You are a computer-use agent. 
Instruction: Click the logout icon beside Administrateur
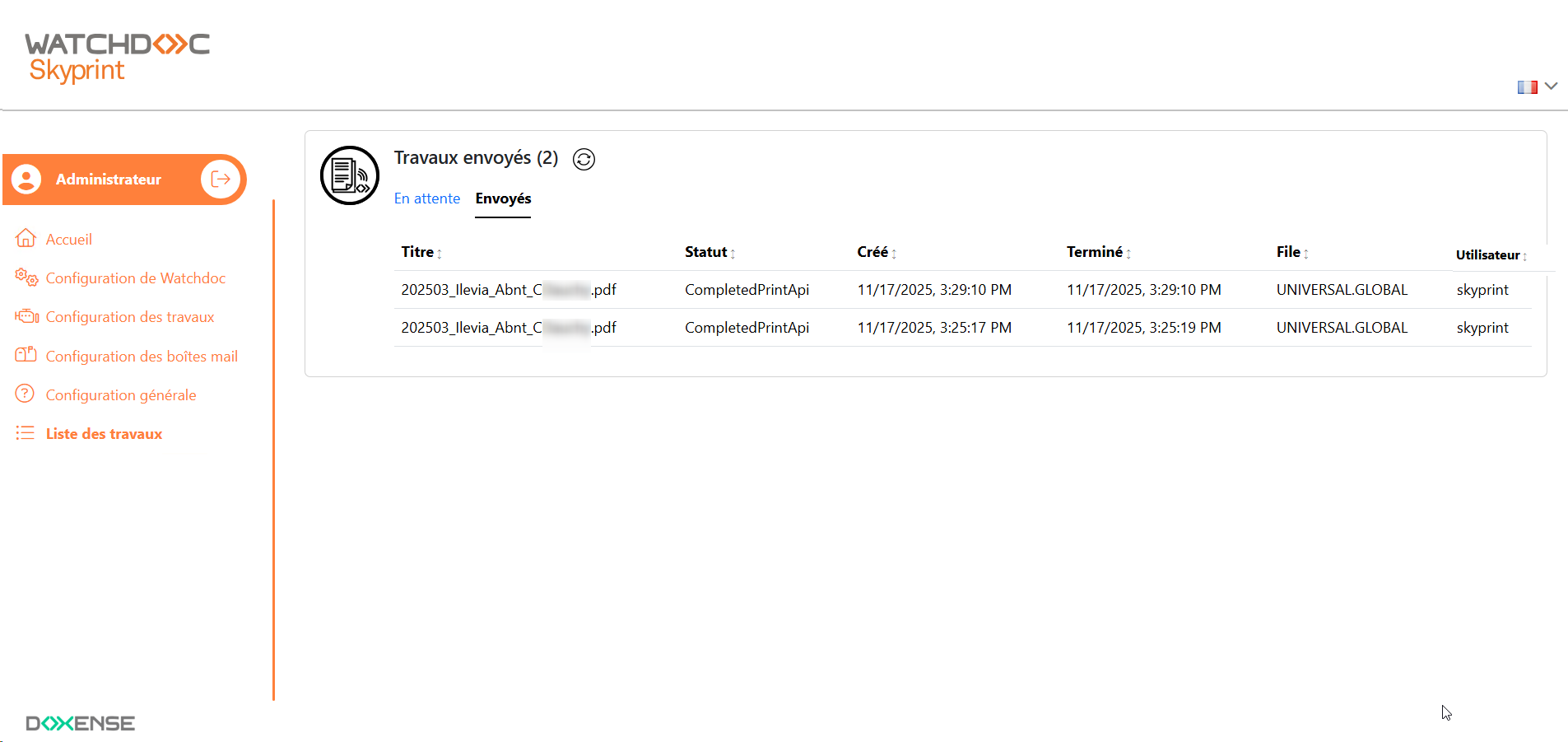pyautogui.click(x=221, y=179)
